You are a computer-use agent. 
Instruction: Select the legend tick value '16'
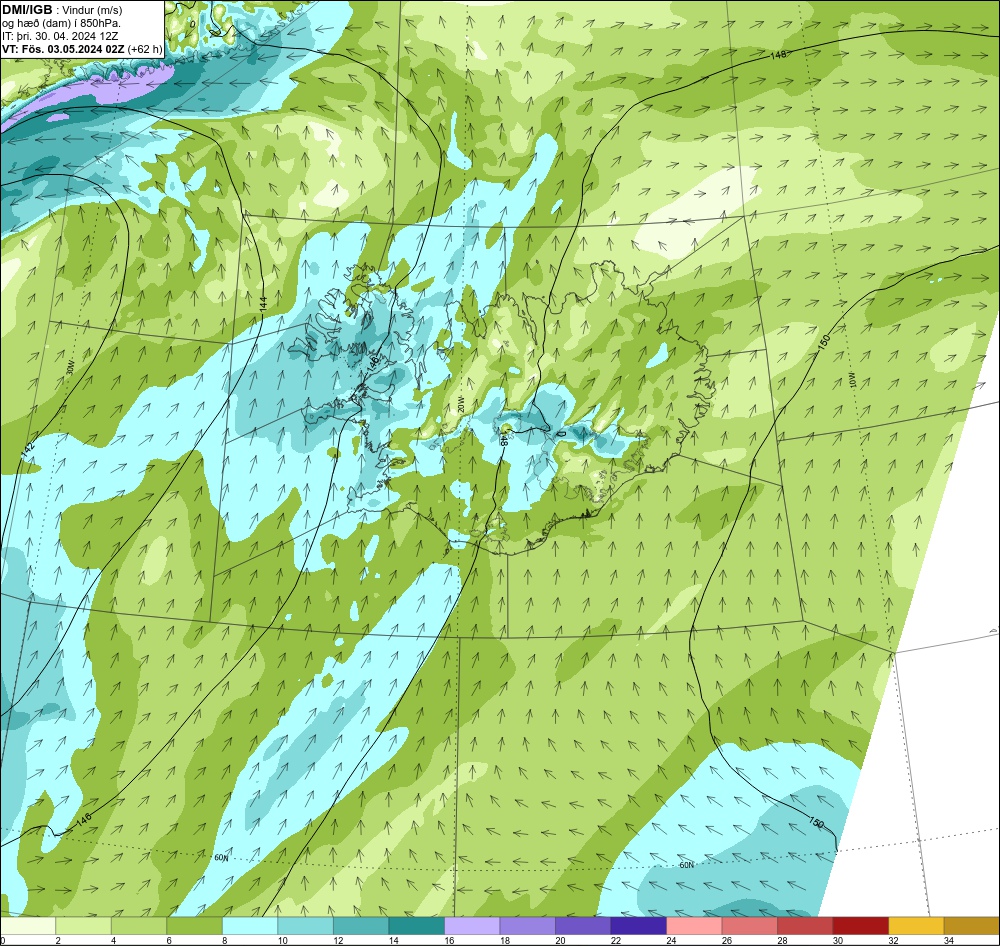[449, 940]
